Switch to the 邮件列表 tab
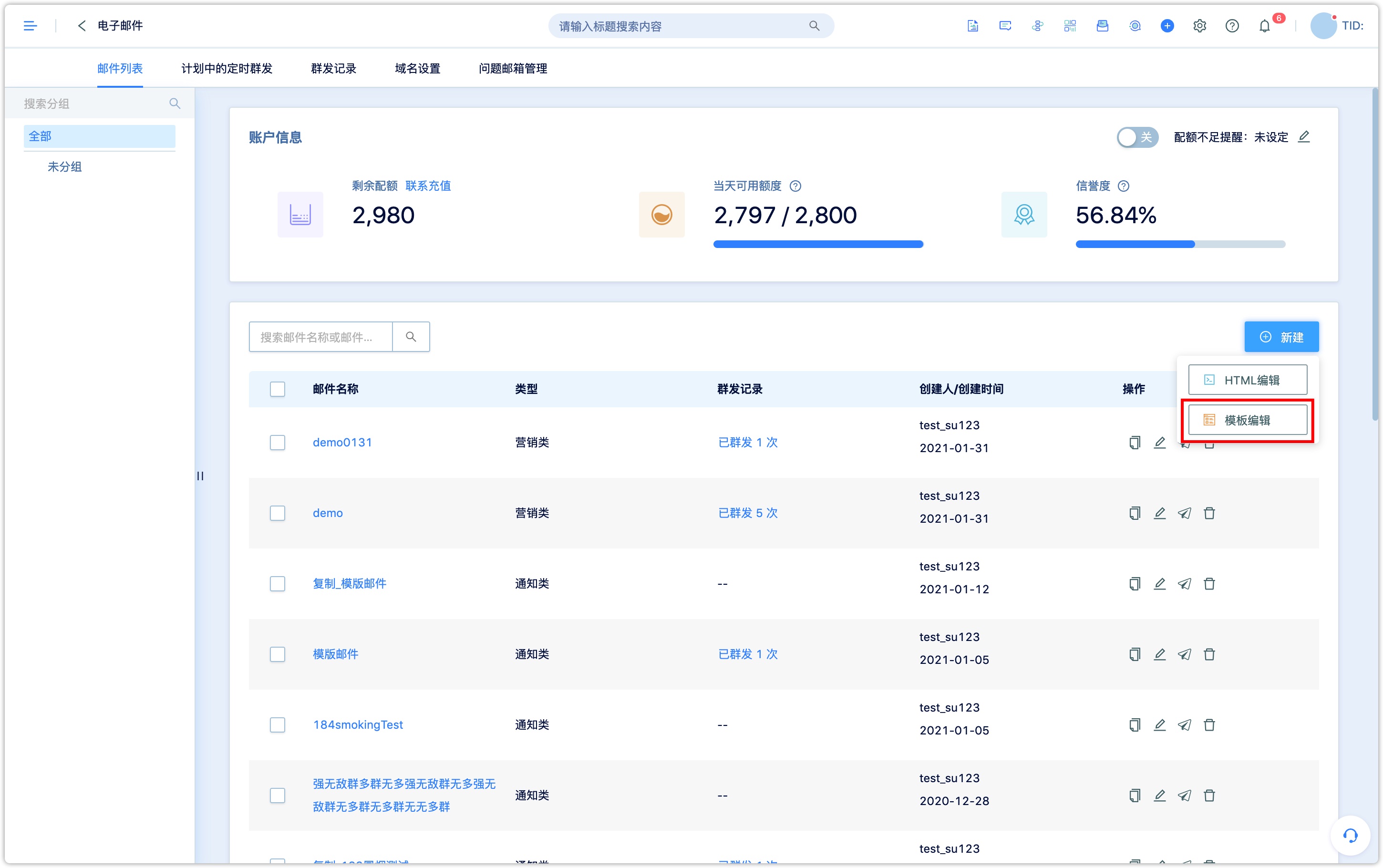This screenshot has width=1383, height=868. point(120,68)
